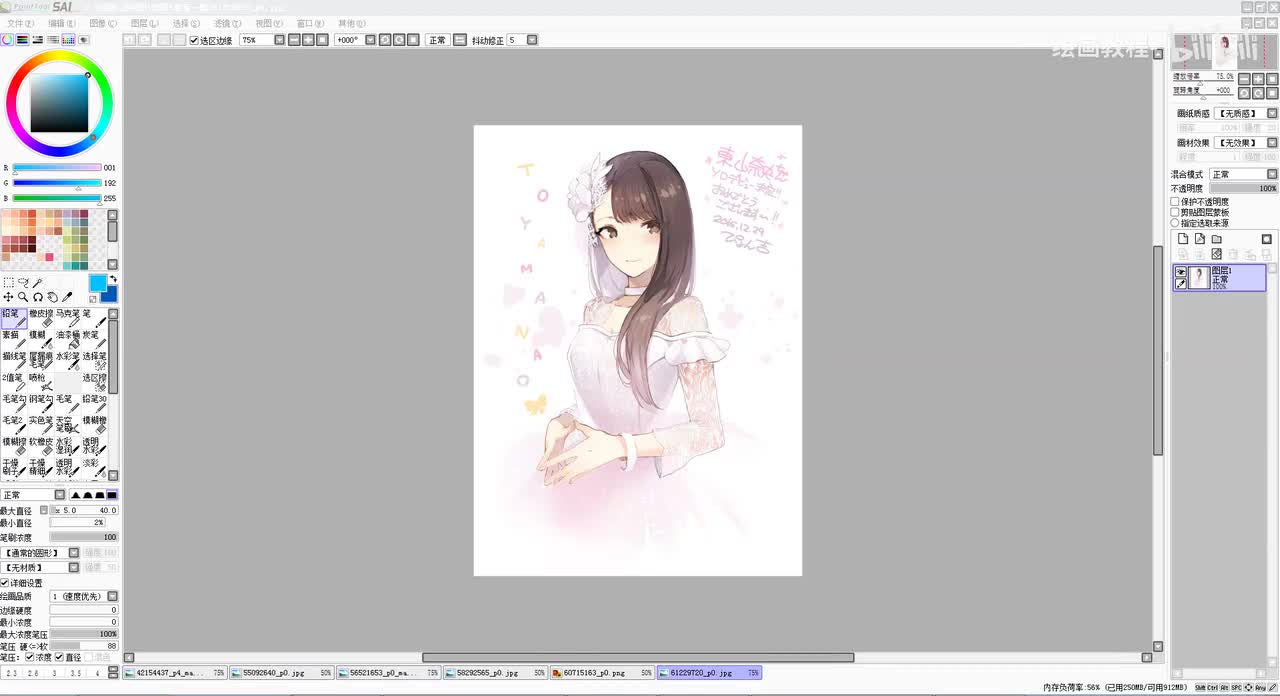Screen dimensions: 1280x696
Task: Select the move tool
Action: 8,297
